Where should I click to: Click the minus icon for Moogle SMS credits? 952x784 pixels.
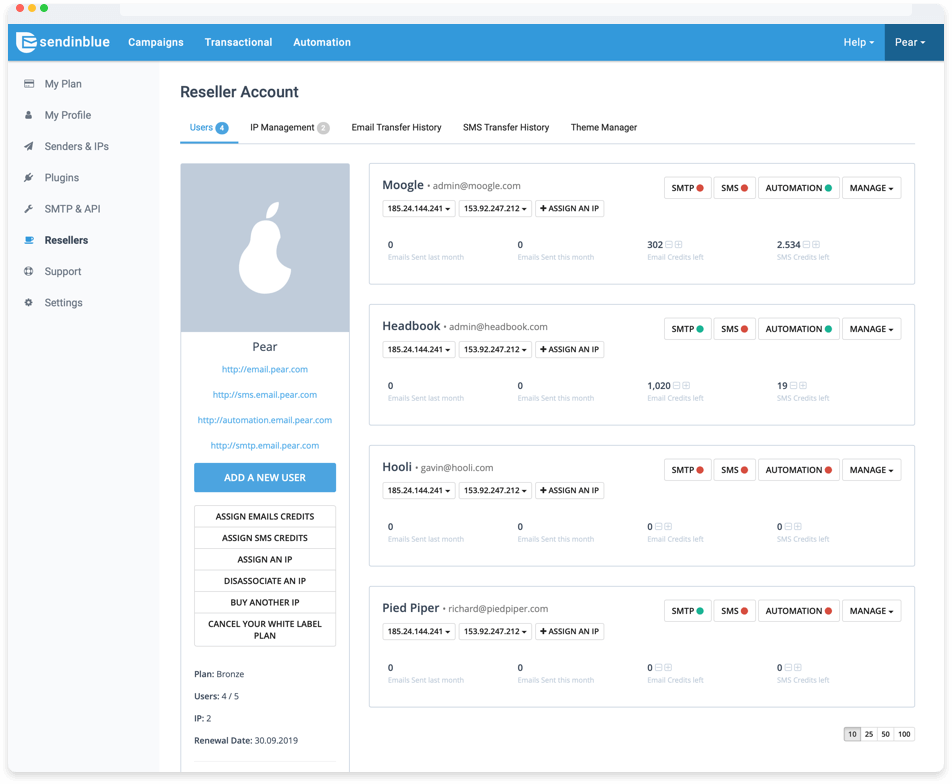(807, 245)
